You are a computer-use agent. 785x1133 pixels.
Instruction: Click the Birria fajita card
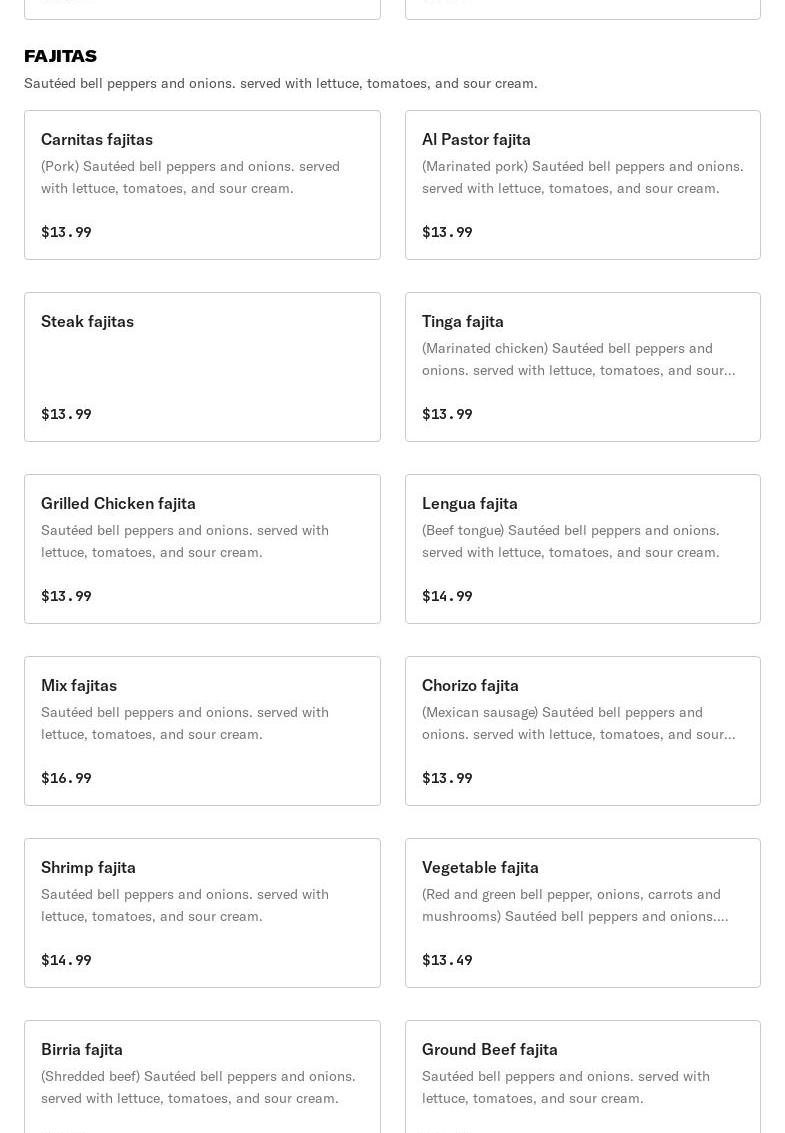[x=202, y=1076]
